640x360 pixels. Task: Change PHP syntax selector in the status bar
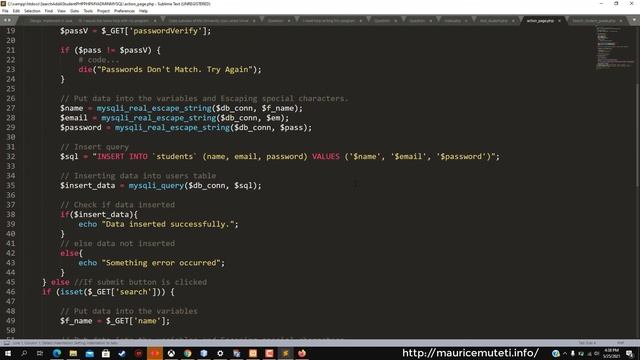tap(620, 343)
